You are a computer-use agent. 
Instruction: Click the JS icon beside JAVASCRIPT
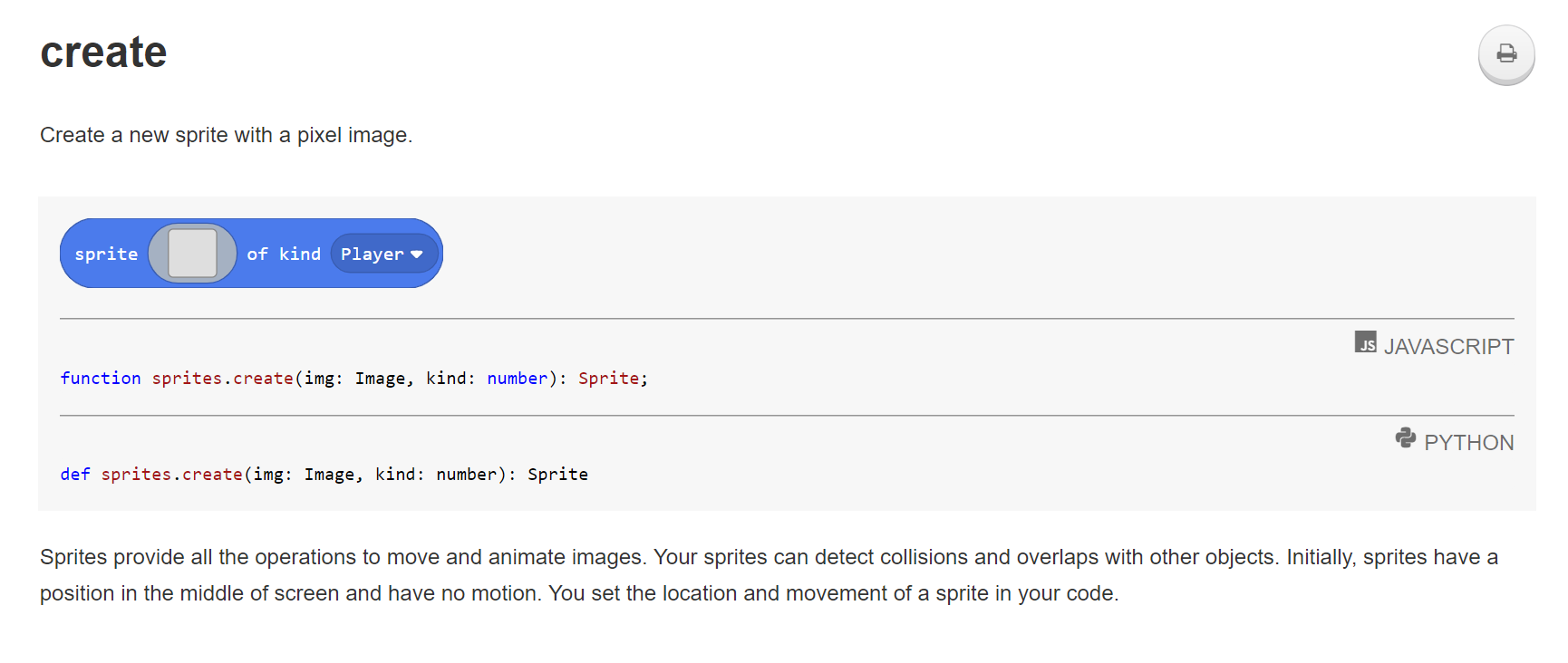click(1365, 342)
